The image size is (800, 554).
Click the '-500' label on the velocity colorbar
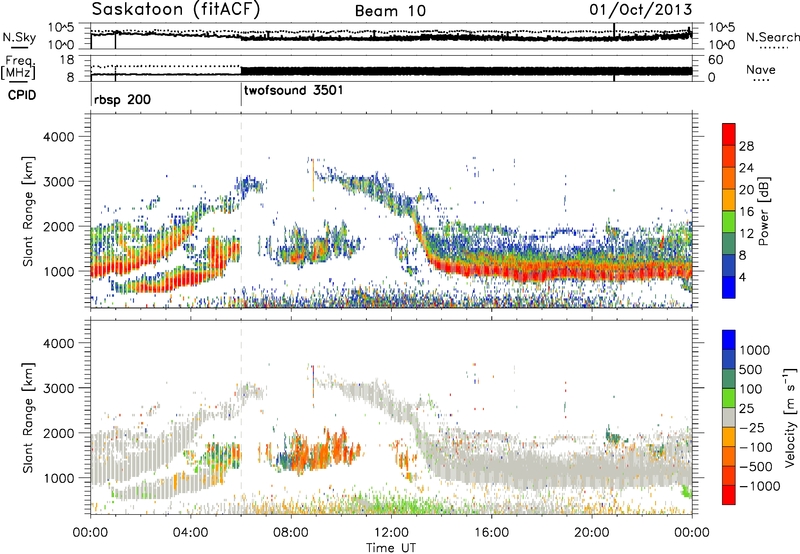[x=756, y=467]
